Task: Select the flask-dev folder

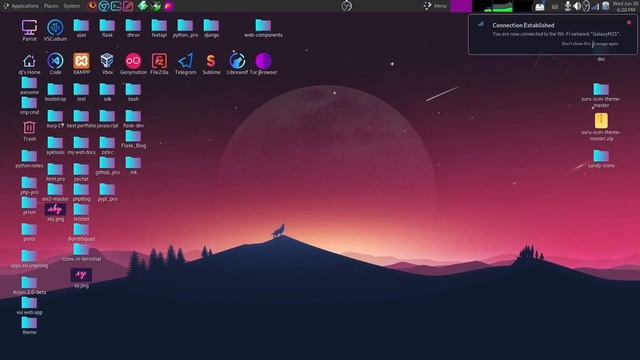Action: pos(133,119)
